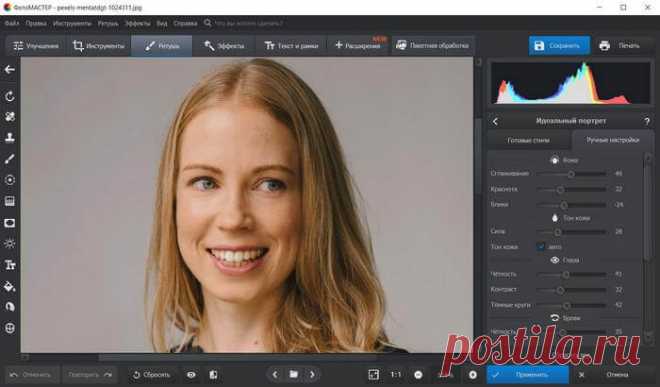Select the radial filter circle tool

click(x=10, y=180)
